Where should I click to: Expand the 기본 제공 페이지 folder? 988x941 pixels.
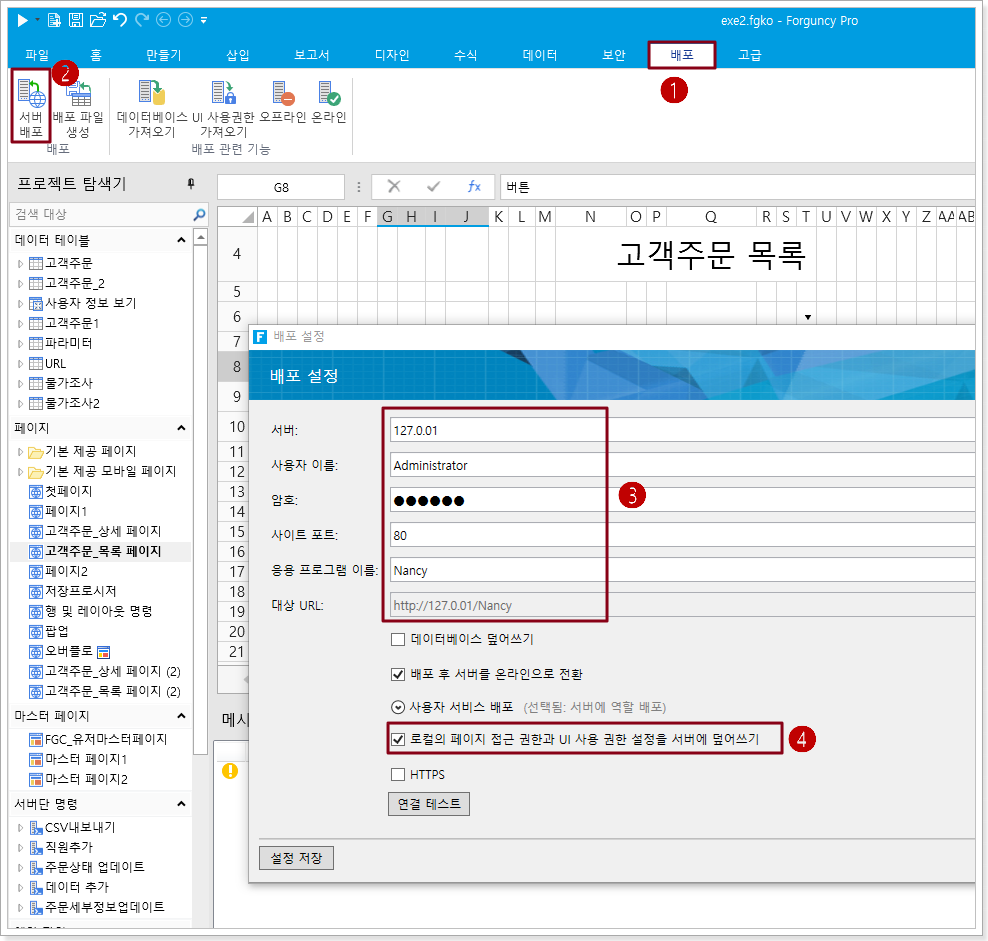click(20, 452)
